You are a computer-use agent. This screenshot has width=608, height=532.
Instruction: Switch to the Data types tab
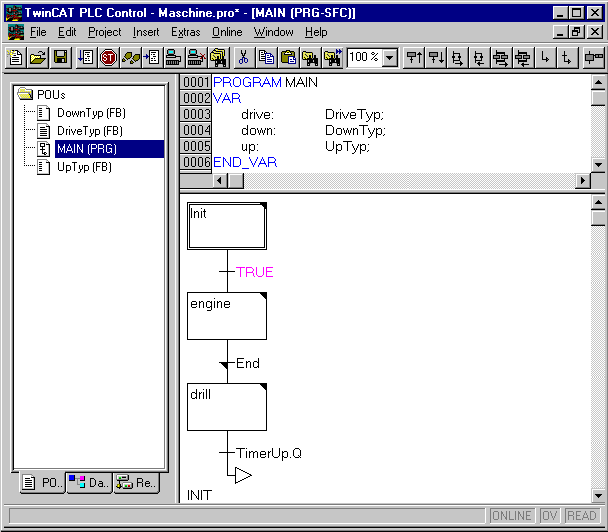(x=90, y=483)
